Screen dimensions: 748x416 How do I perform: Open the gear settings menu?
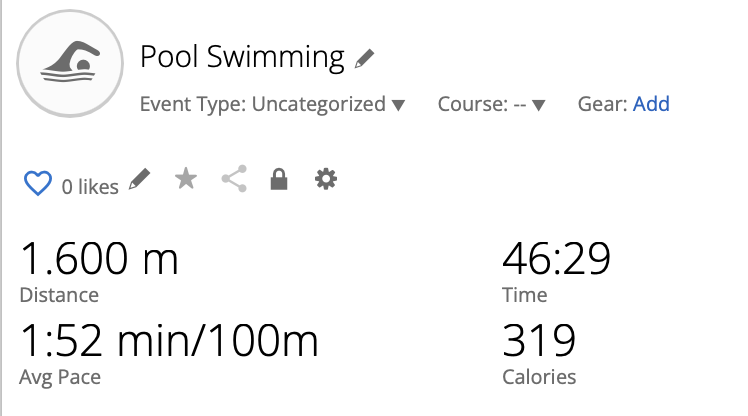tap(326, 179)
